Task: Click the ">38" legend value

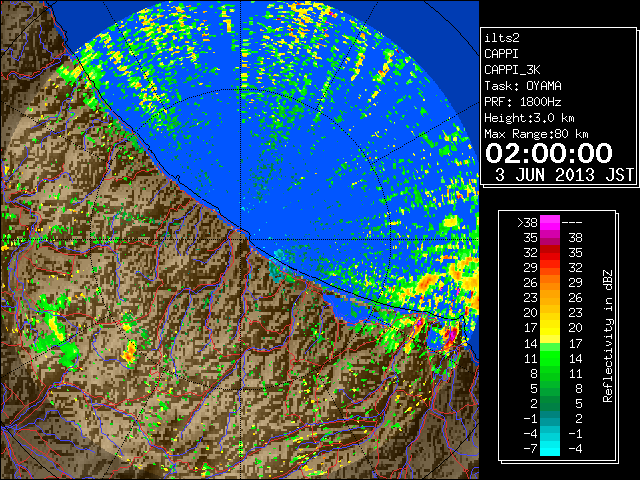Action: click(527, 222)
